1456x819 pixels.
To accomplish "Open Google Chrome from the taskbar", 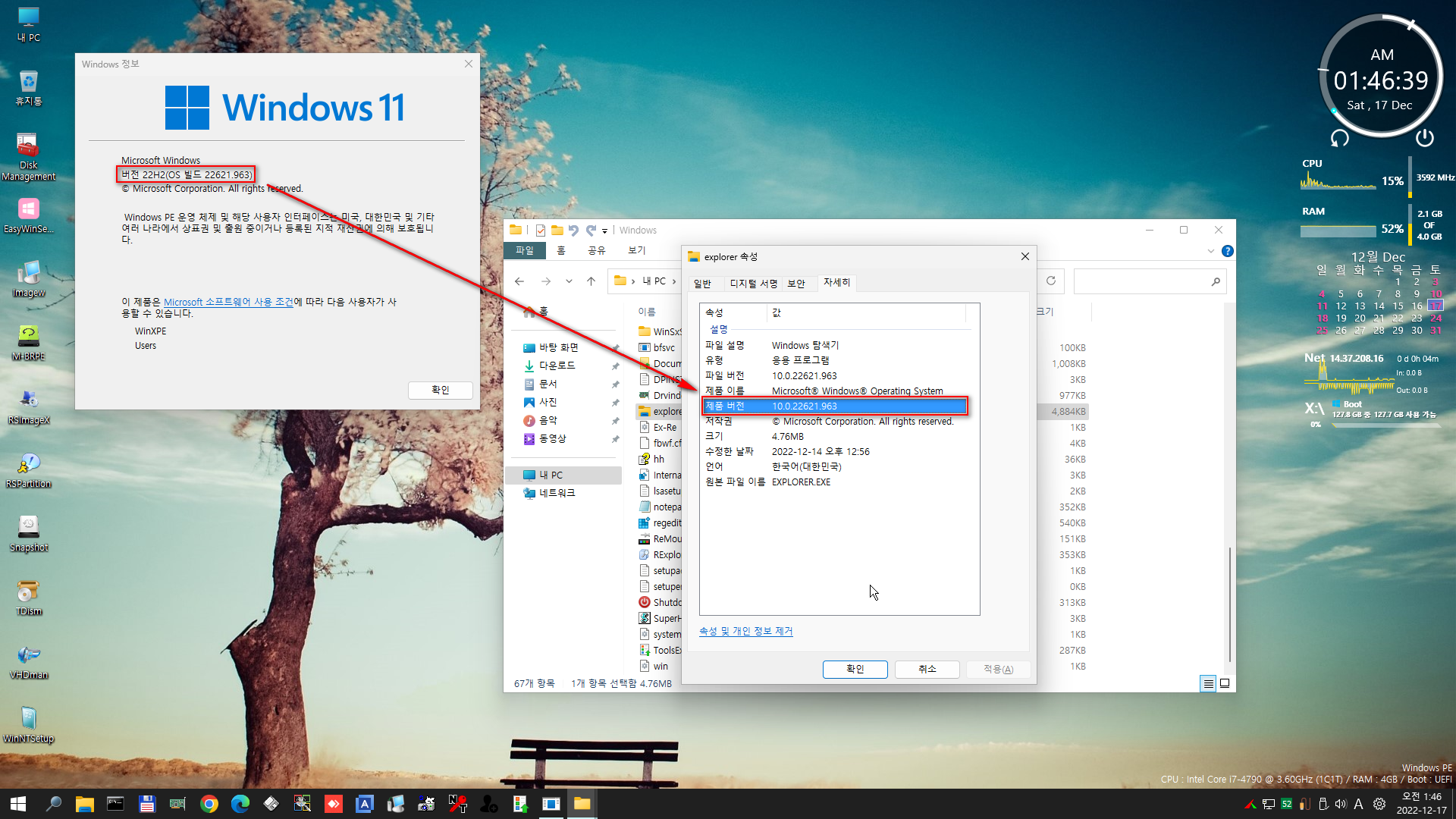I will click(209, 804).
